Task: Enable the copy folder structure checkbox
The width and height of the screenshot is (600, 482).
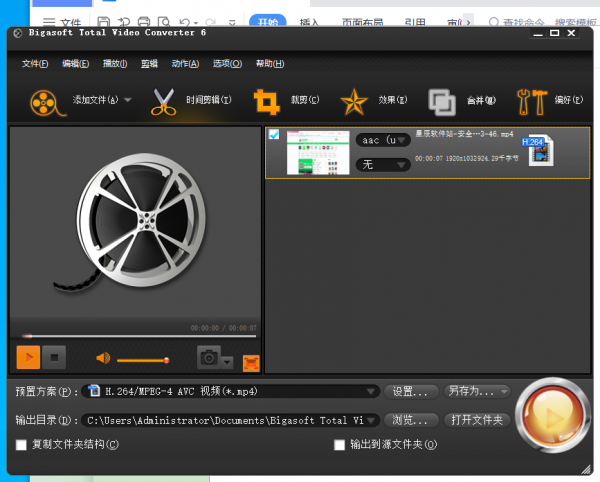Action: click(x=21, y=445)
